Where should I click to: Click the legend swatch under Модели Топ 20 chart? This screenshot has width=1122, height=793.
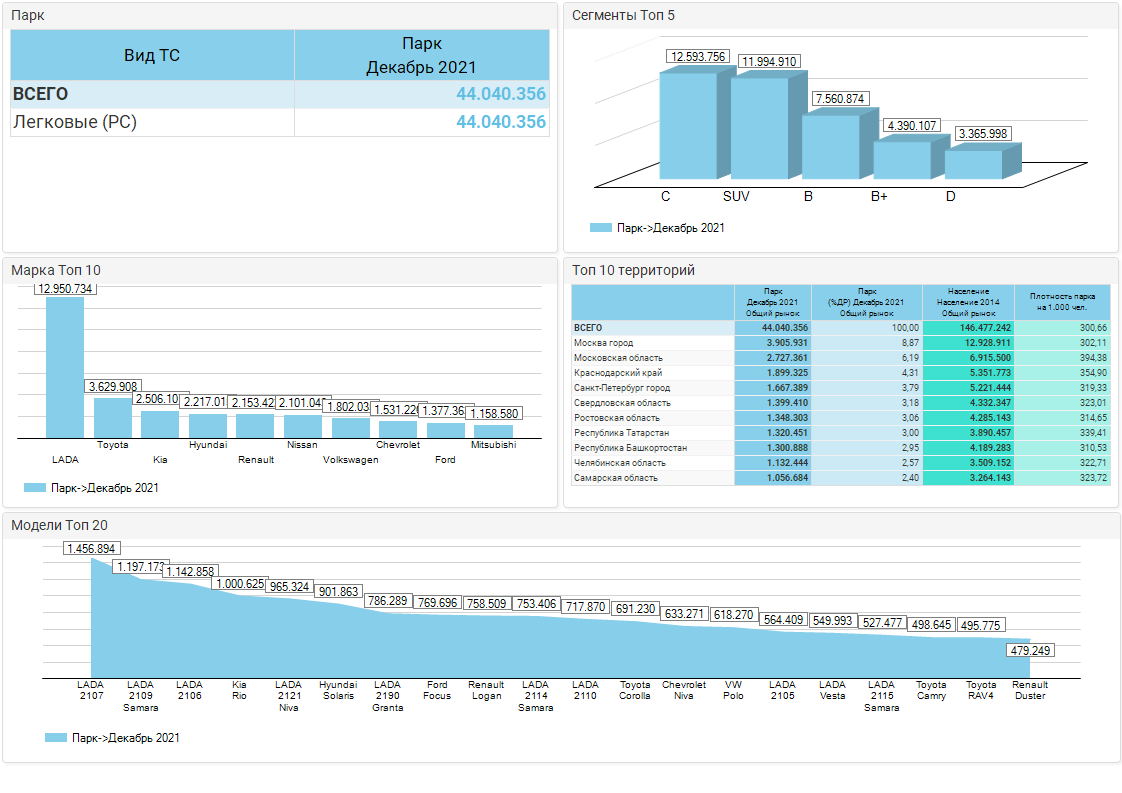click(56, 737)
